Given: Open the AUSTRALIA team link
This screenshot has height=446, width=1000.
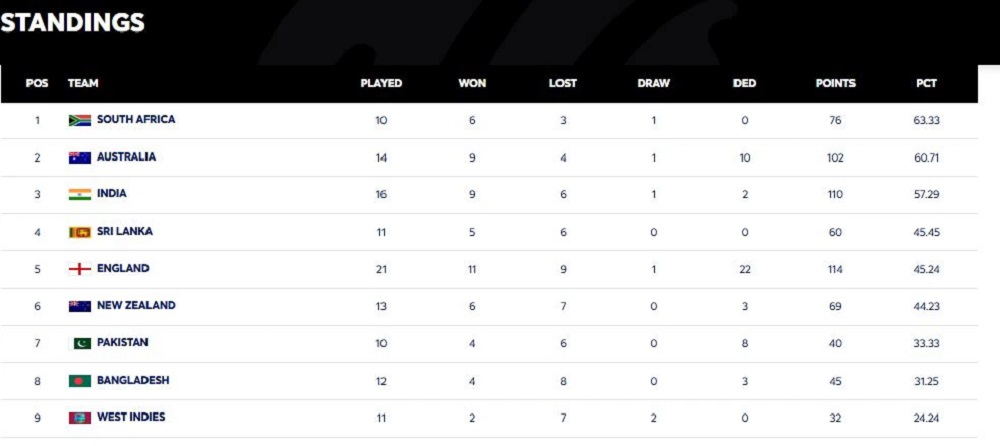Looking at the screenshot, I should pos(126,157).
